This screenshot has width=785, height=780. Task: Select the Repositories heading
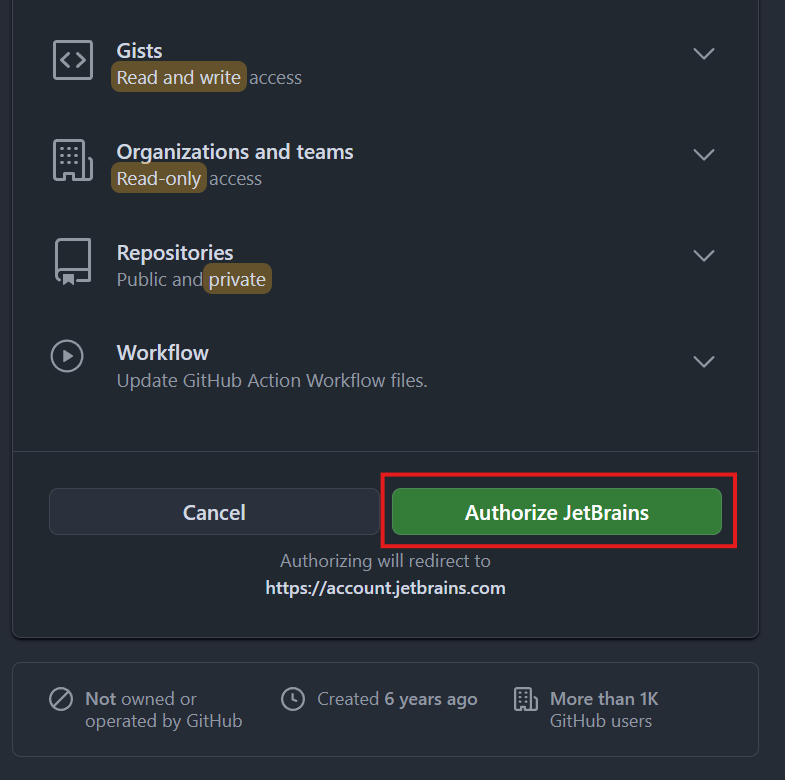pyautogui.click(x=175, y=253)
